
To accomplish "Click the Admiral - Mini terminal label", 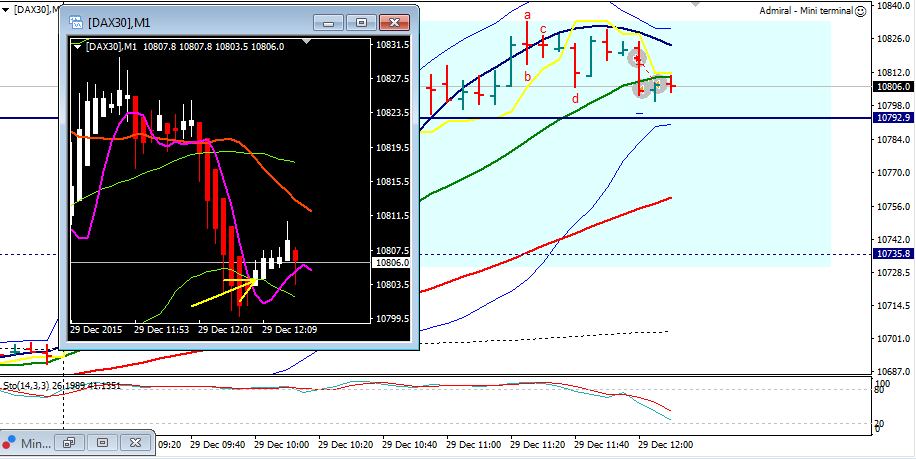I will pyautogui.click(x=806, y=11).
